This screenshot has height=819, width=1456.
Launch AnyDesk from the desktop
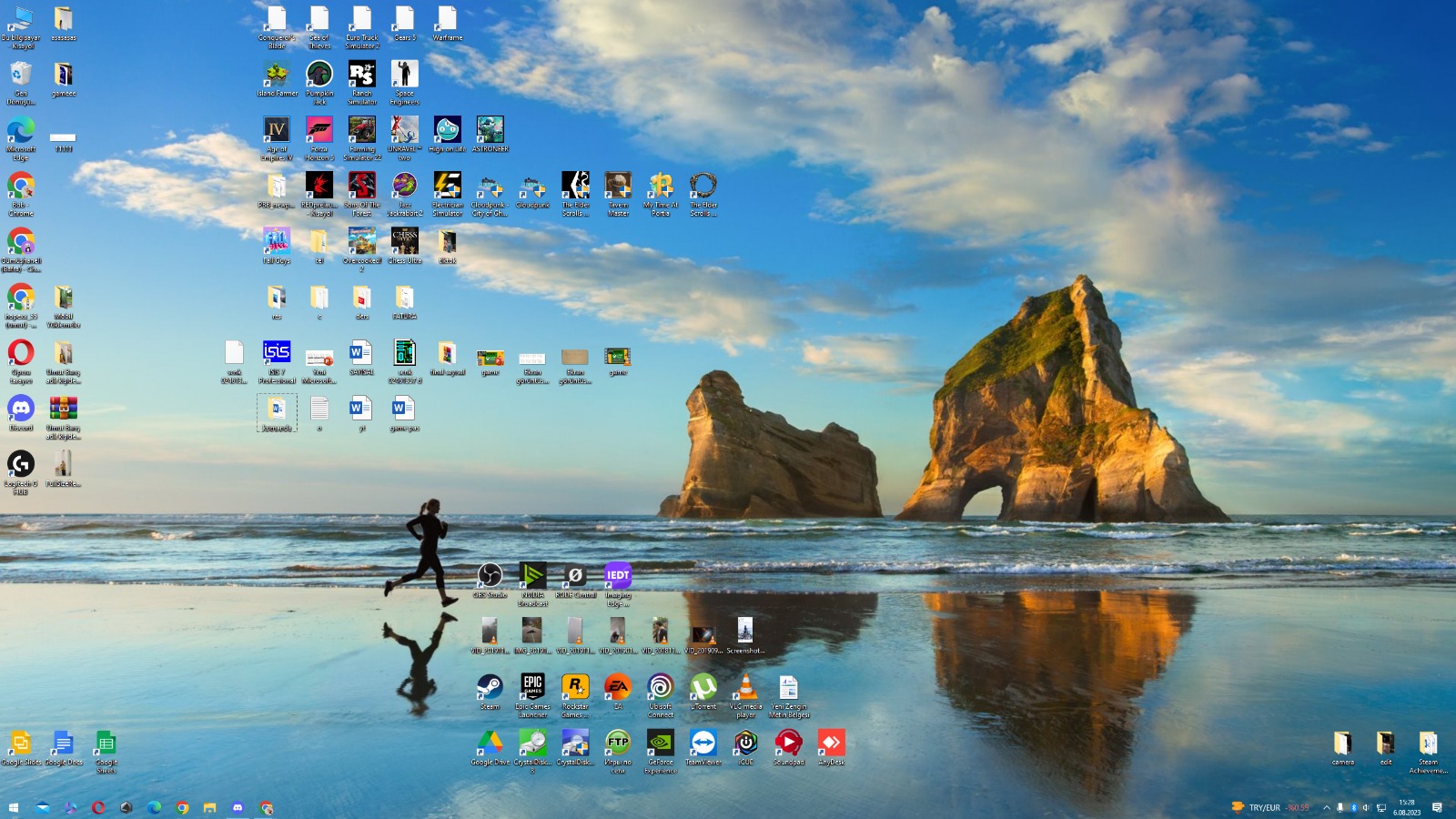pyautogui.click(x=832, y=747)
